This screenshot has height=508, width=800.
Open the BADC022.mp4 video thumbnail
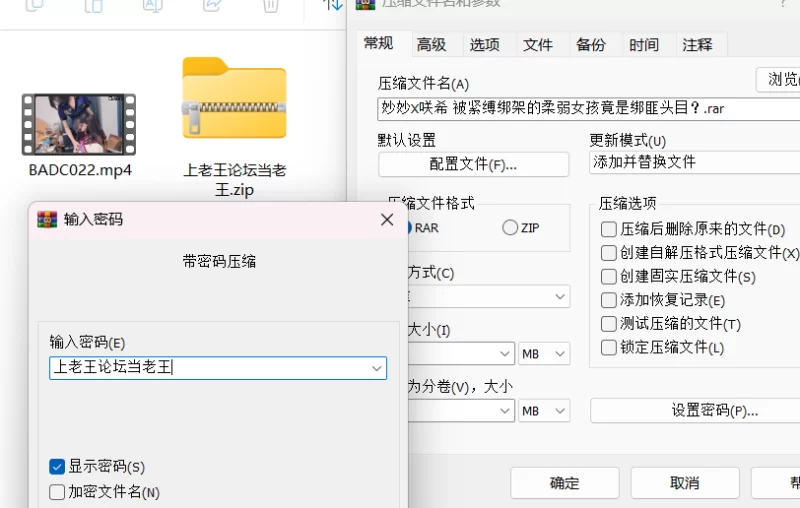tap(79, 124)
